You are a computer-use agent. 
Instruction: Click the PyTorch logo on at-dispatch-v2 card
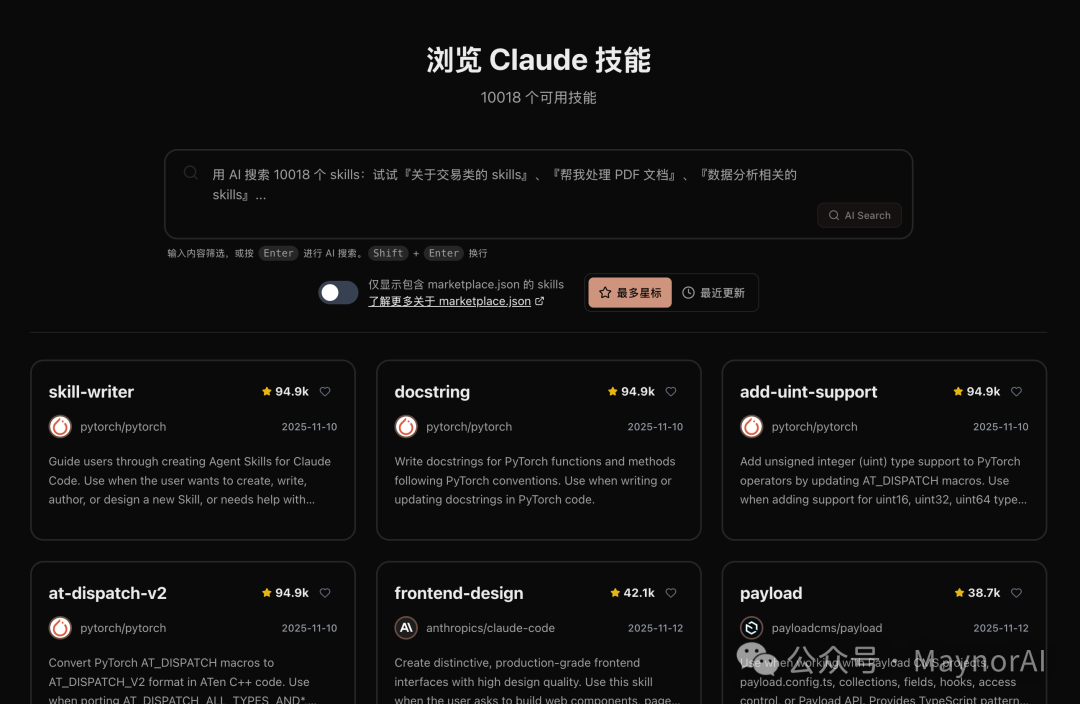(x=61, y=628)
